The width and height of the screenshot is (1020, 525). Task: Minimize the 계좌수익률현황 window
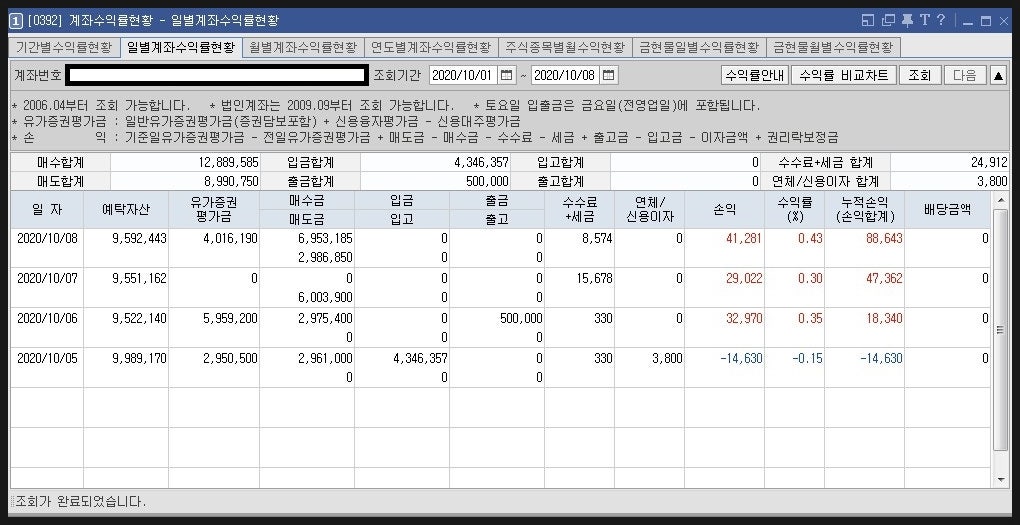[x=968, y=22]
